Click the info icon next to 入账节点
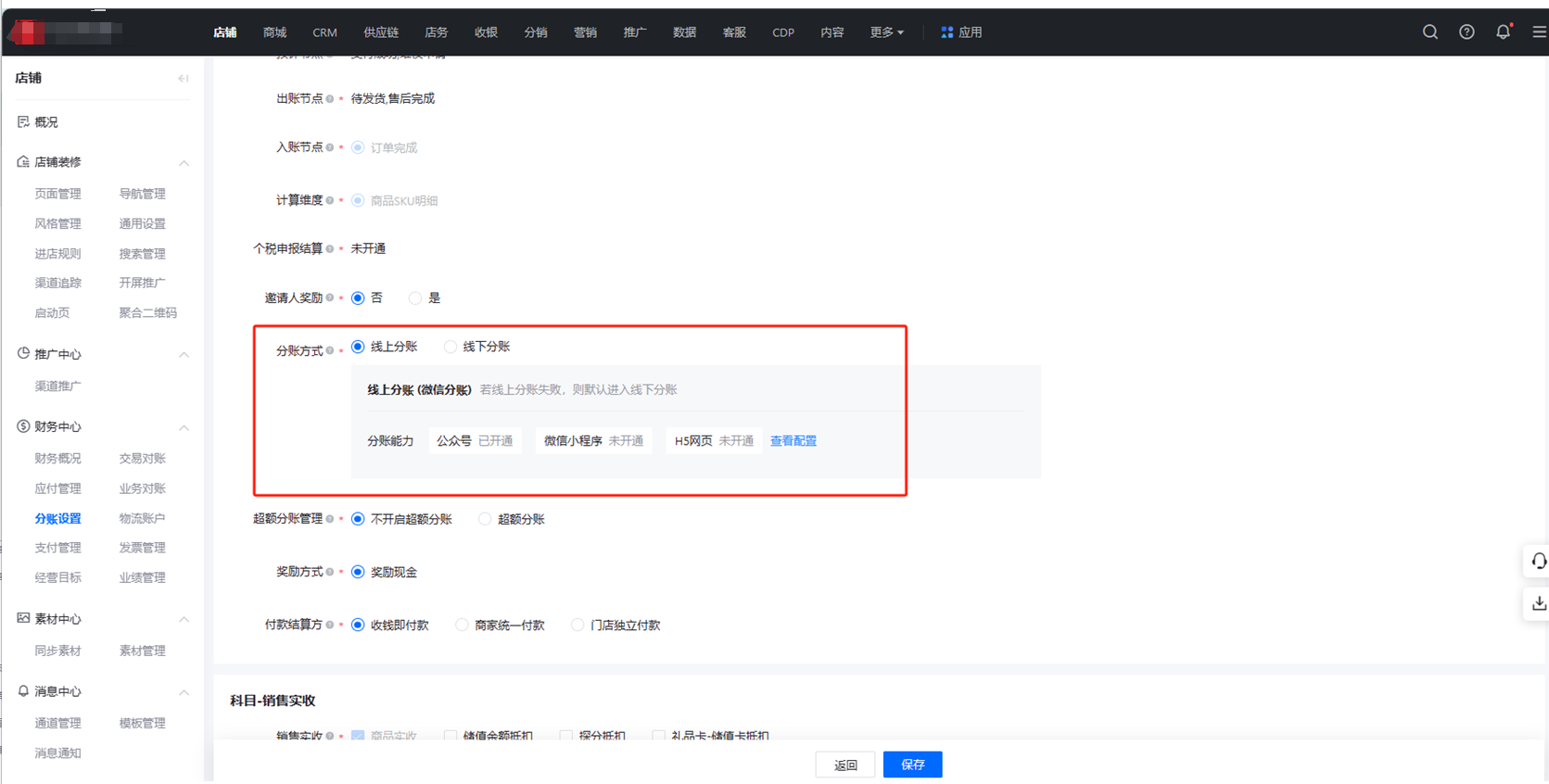Viewport: 1549px width, 784px height. pyautogui.click(x=330, y=147)
